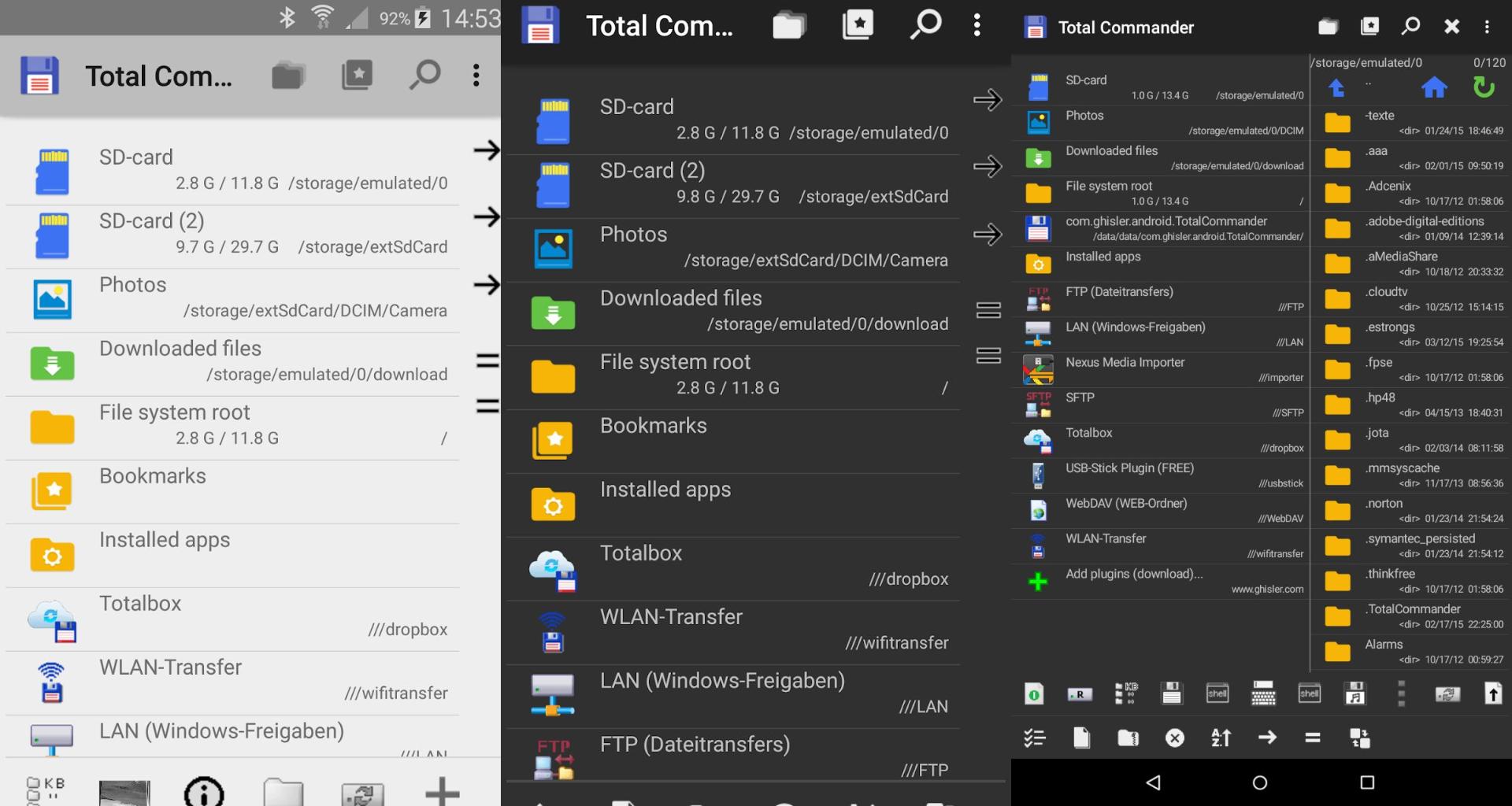Tap search magnifier in right Total Commander header

(x=1410, y=27)
